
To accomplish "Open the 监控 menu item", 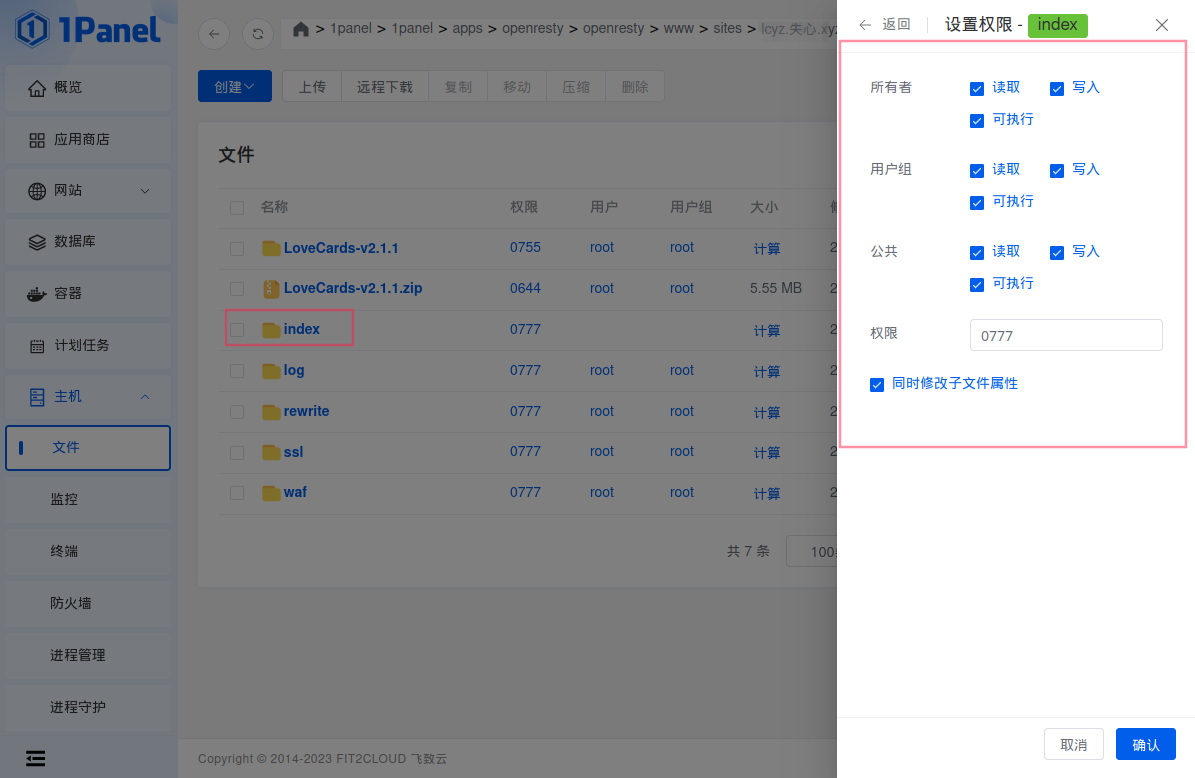I will (88, 500).
